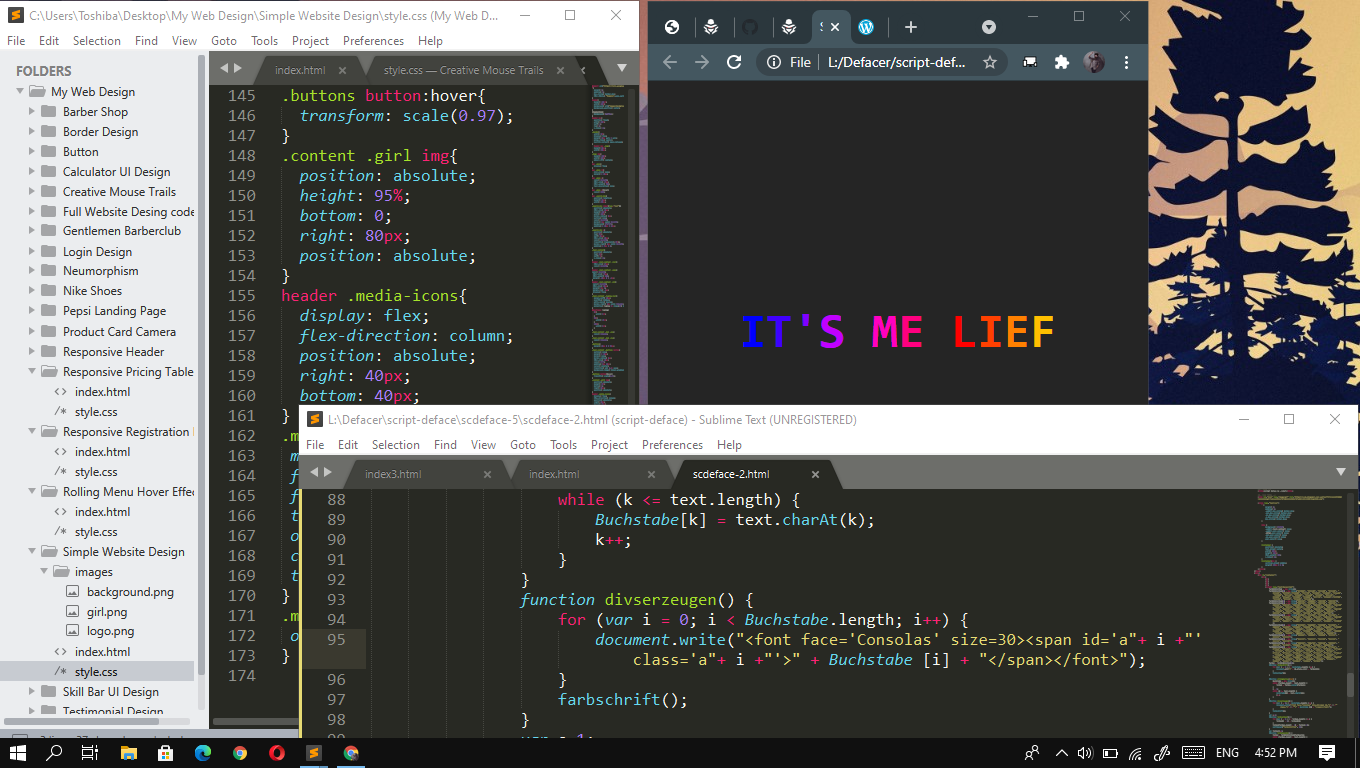Launch Opera from the taskbar
The height and width of the screenshot is (768, 1360).
click(x=278, y=752)
